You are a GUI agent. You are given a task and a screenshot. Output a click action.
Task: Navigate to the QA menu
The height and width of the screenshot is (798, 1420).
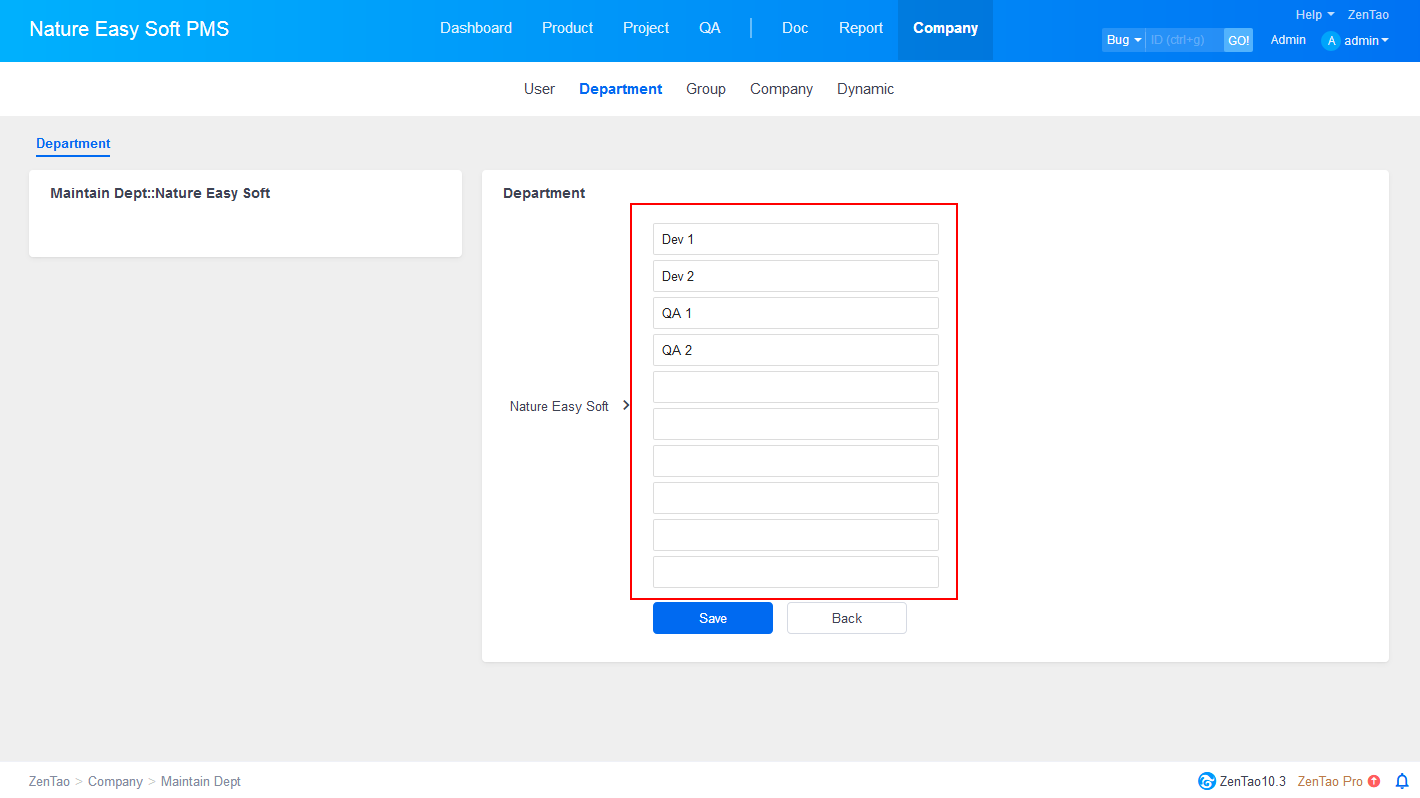point(710,28)
